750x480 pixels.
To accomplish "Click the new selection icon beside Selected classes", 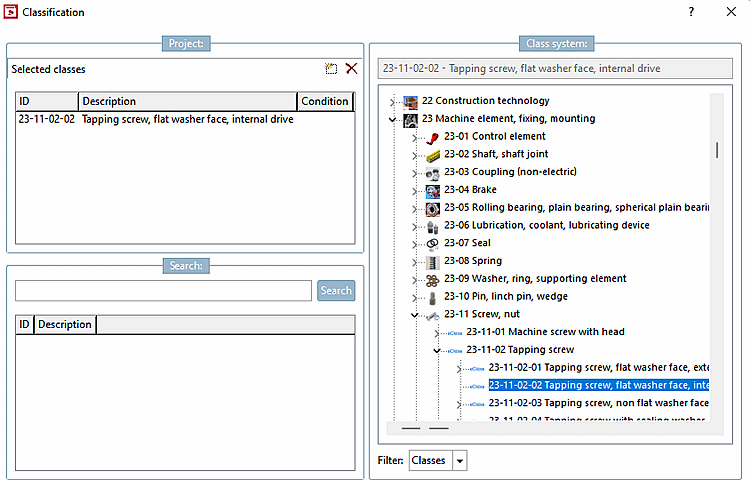I will (331, 69).
